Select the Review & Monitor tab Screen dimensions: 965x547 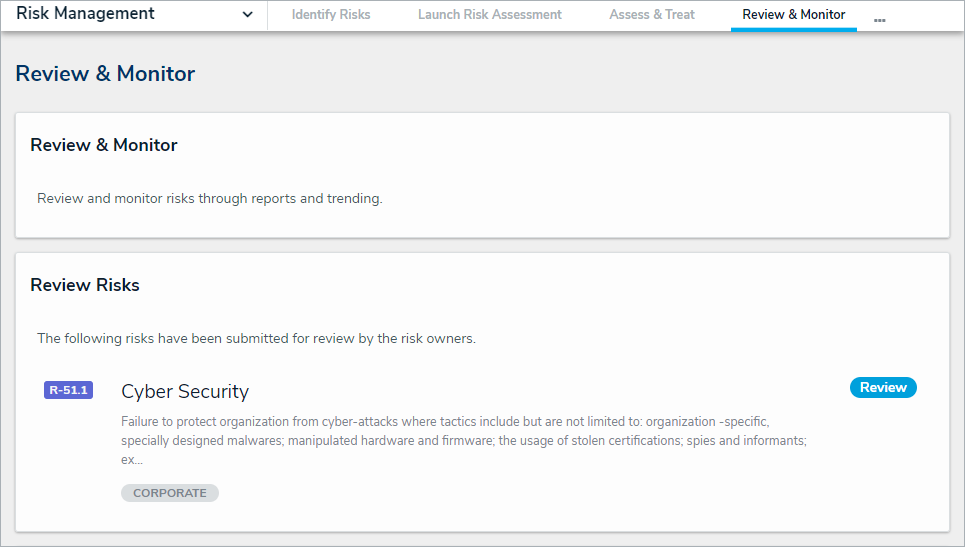pyautogui.click(x=793, y=15)
